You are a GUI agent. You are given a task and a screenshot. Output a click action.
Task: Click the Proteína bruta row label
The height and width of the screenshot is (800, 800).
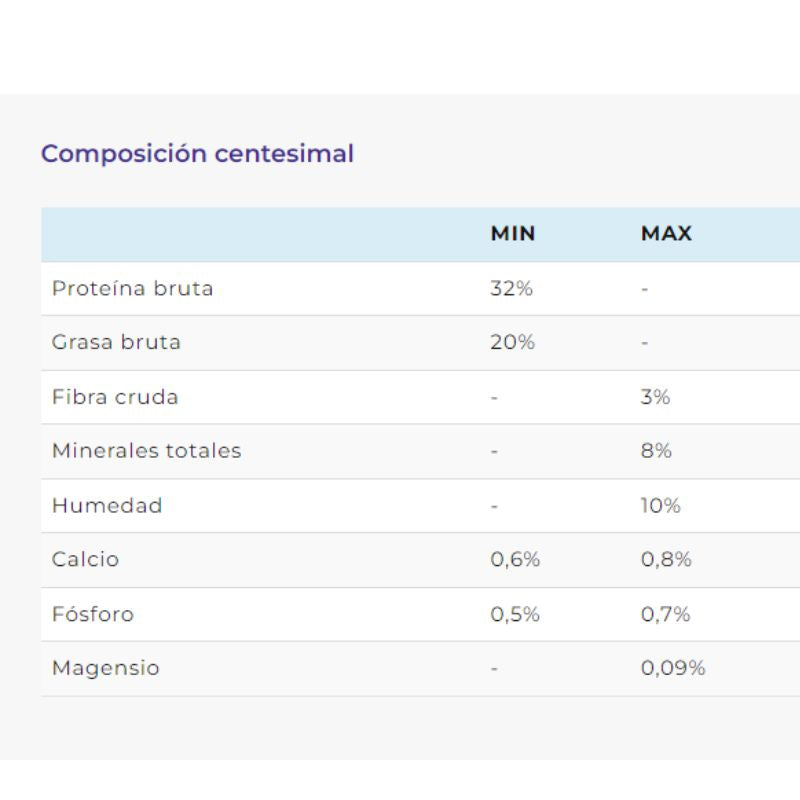tap(132, 288)
